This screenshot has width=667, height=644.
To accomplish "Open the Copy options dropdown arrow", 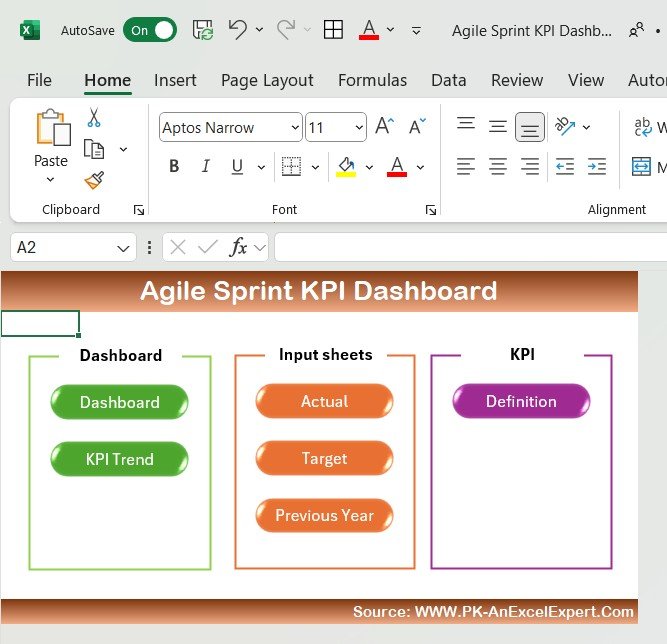I will coord(123,149).
